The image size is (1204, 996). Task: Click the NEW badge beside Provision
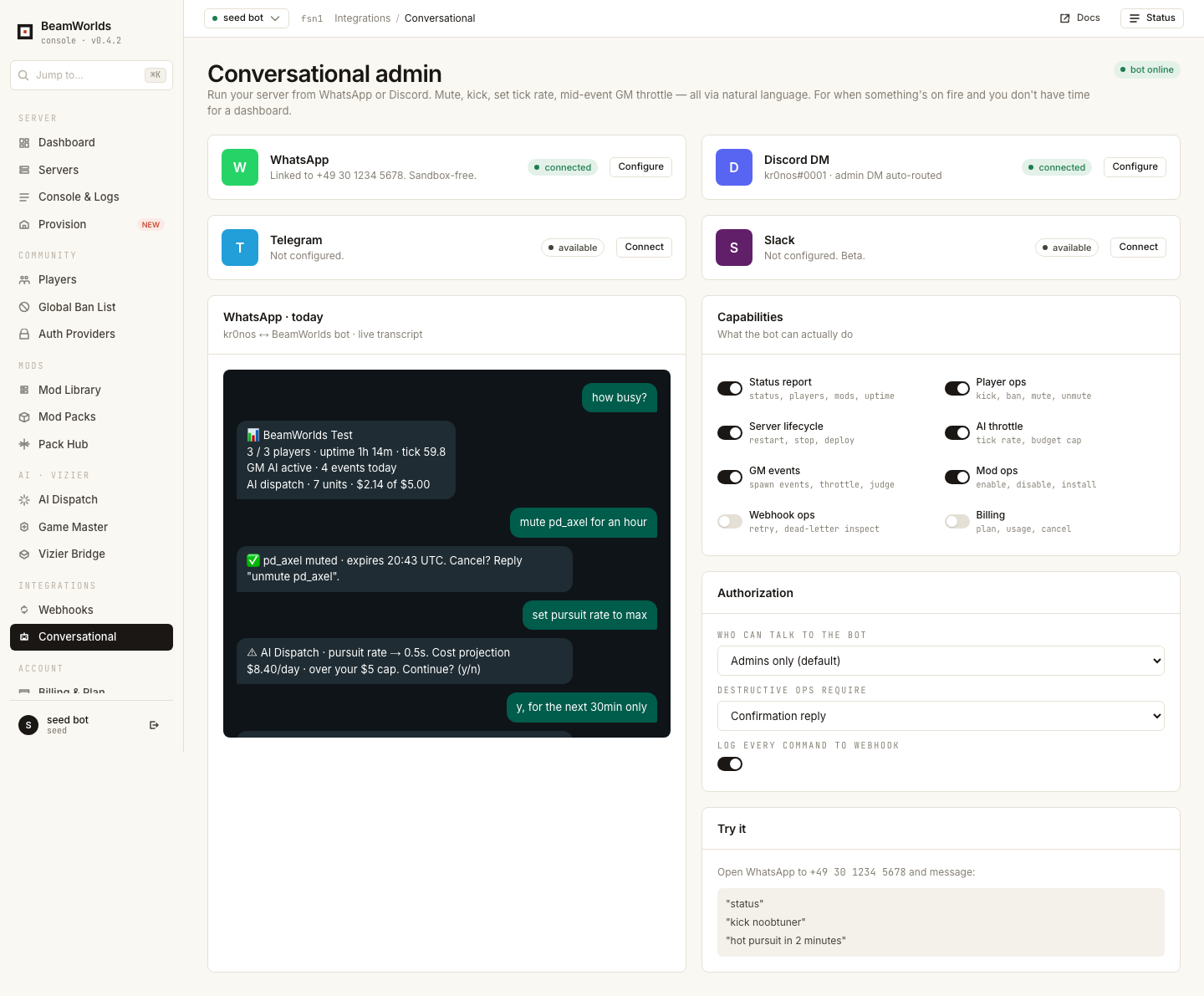pos(150,225)
